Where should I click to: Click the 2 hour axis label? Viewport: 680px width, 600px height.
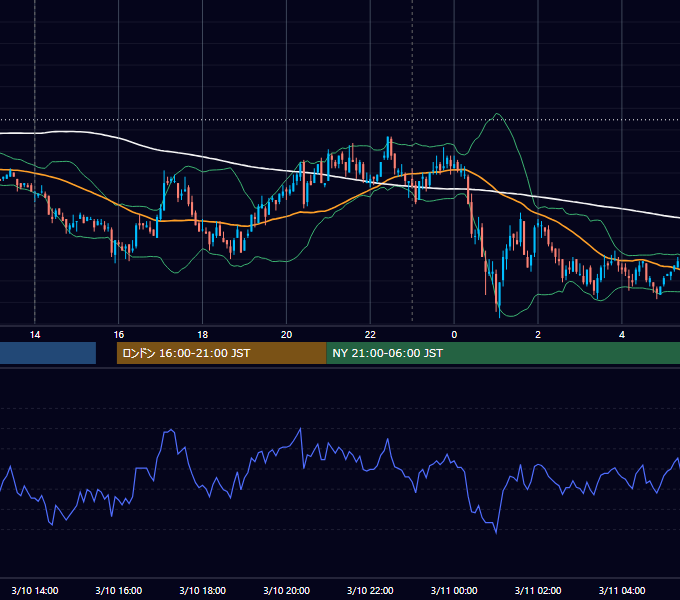pos(538,335)
